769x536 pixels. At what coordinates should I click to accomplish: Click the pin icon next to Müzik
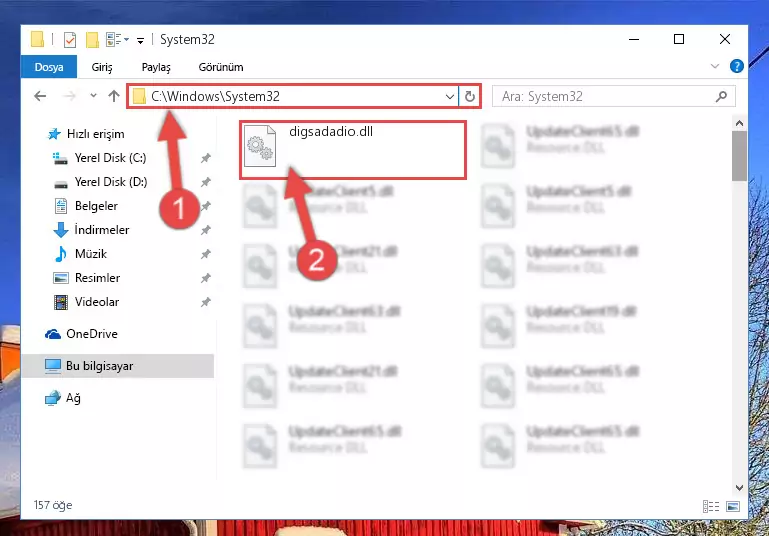[x=205, y=254]
